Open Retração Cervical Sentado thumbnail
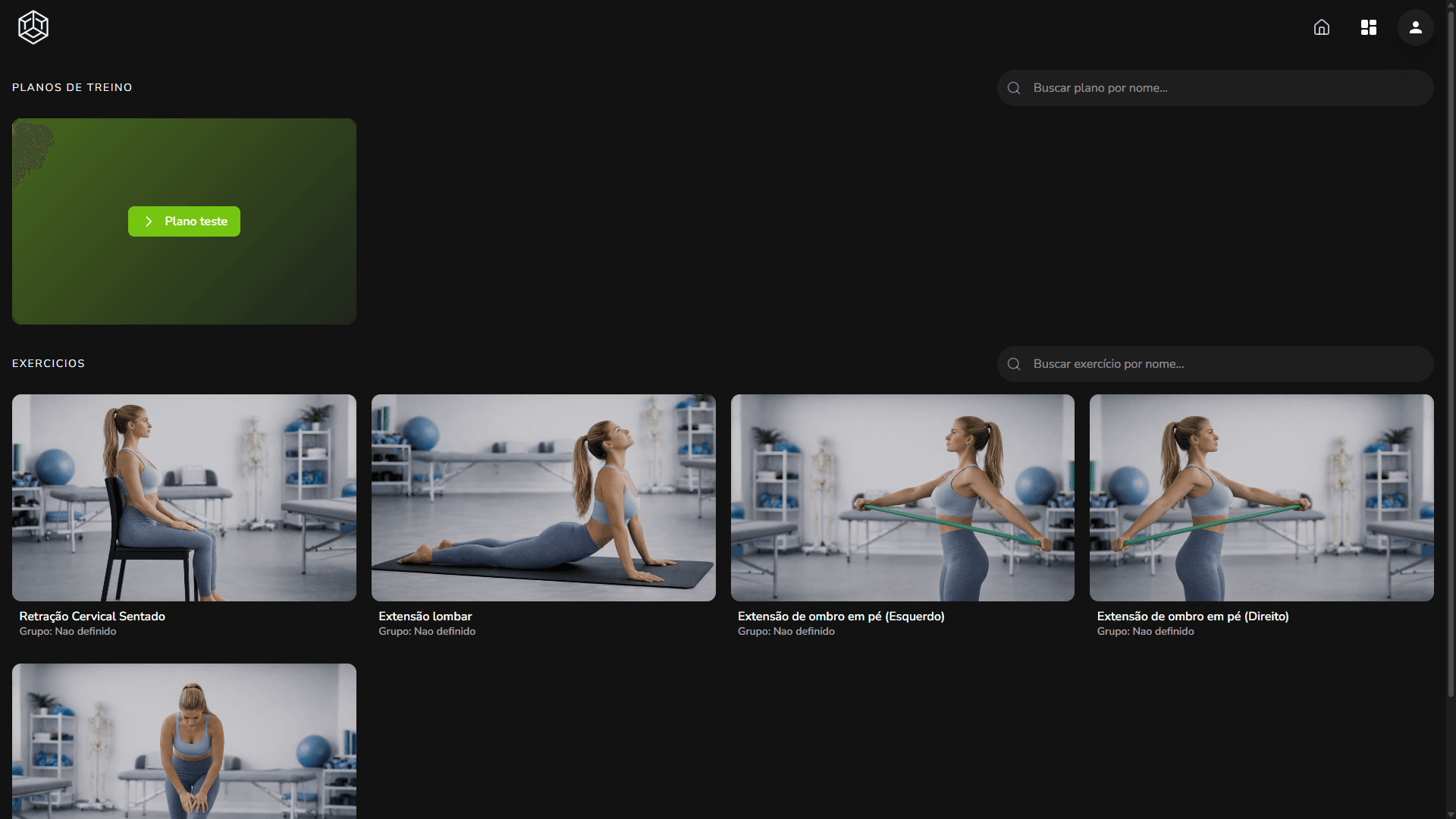Viewport: 1456px width, 819px height. click(x=184, y=497)
